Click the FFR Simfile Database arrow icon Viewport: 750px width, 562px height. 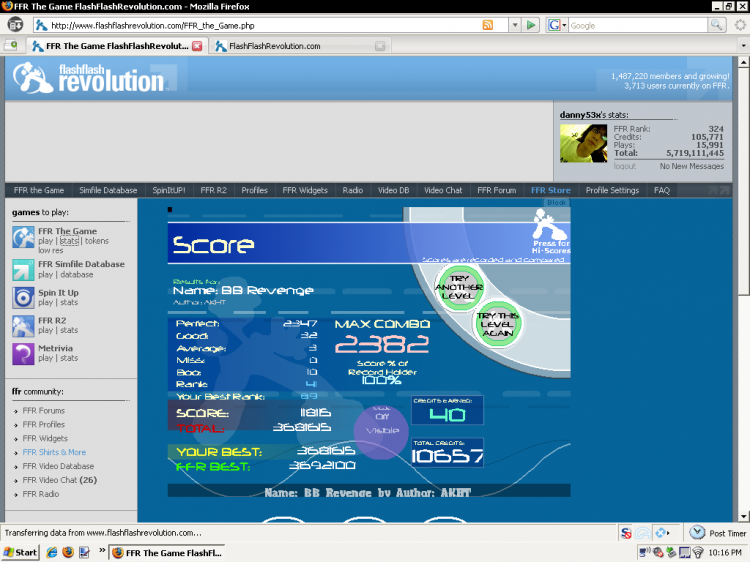click(x=23, y=270)
